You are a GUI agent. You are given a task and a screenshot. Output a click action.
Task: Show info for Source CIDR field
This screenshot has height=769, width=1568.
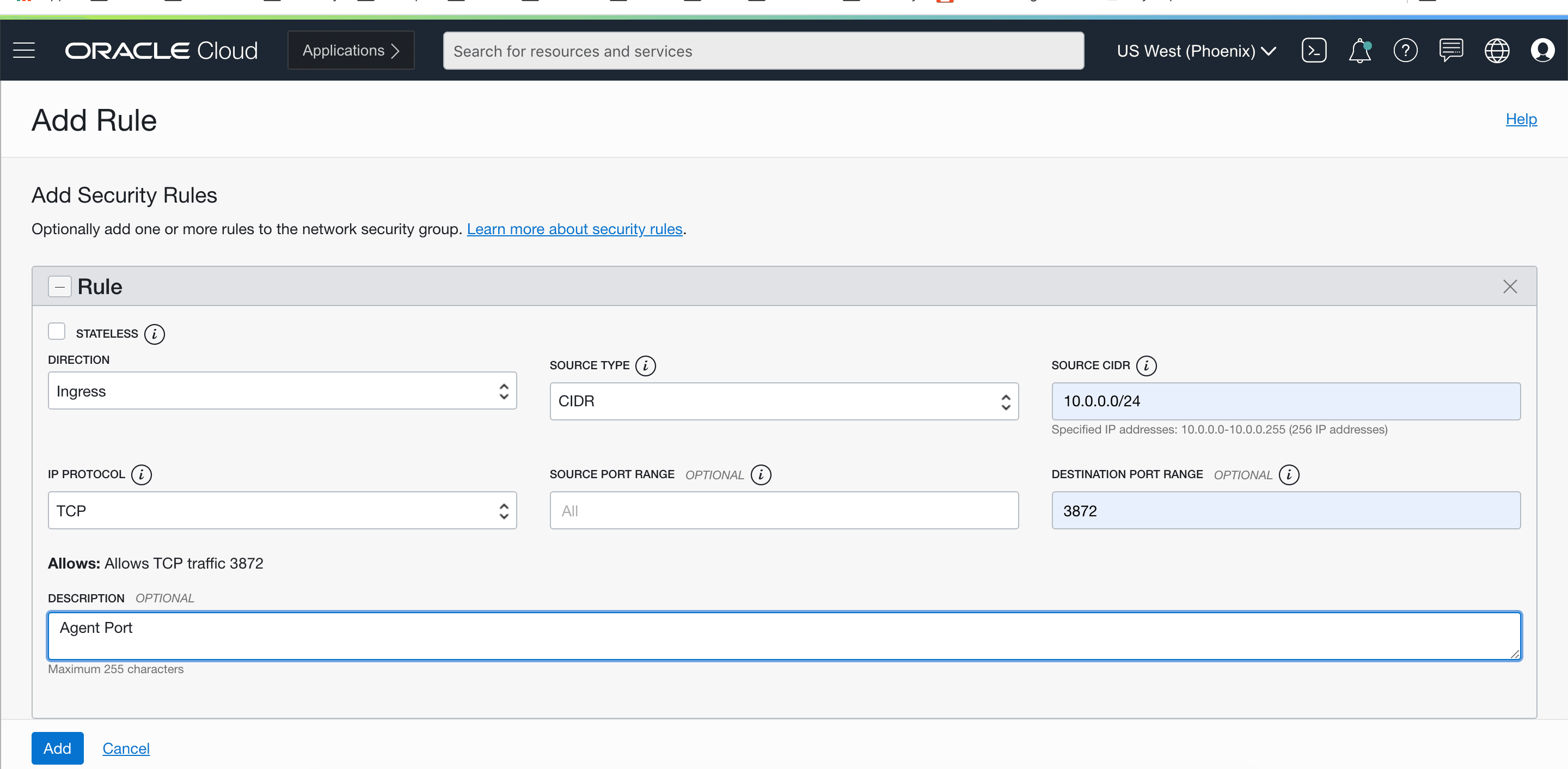(x=1146, y=365)
